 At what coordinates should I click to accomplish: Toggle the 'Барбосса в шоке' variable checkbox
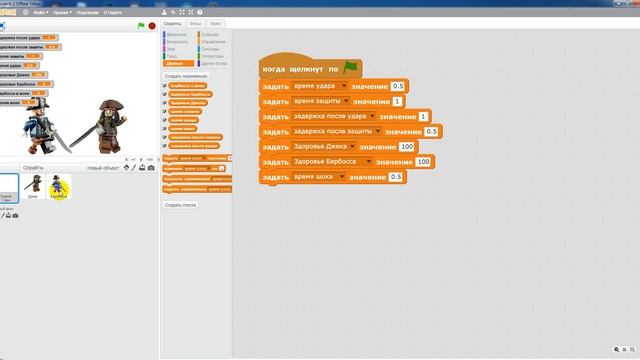(x=164, y=86)
